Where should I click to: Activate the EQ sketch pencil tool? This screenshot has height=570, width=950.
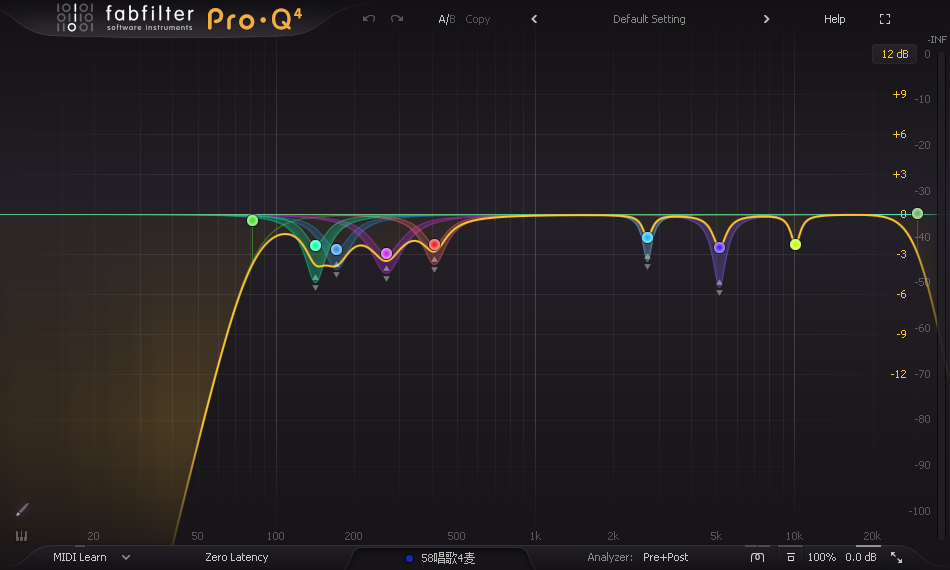[22, 510]
